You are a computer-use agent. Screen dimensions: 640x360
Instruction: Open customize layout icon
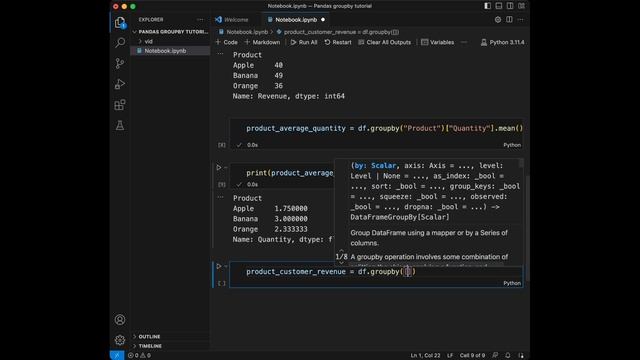522,6
